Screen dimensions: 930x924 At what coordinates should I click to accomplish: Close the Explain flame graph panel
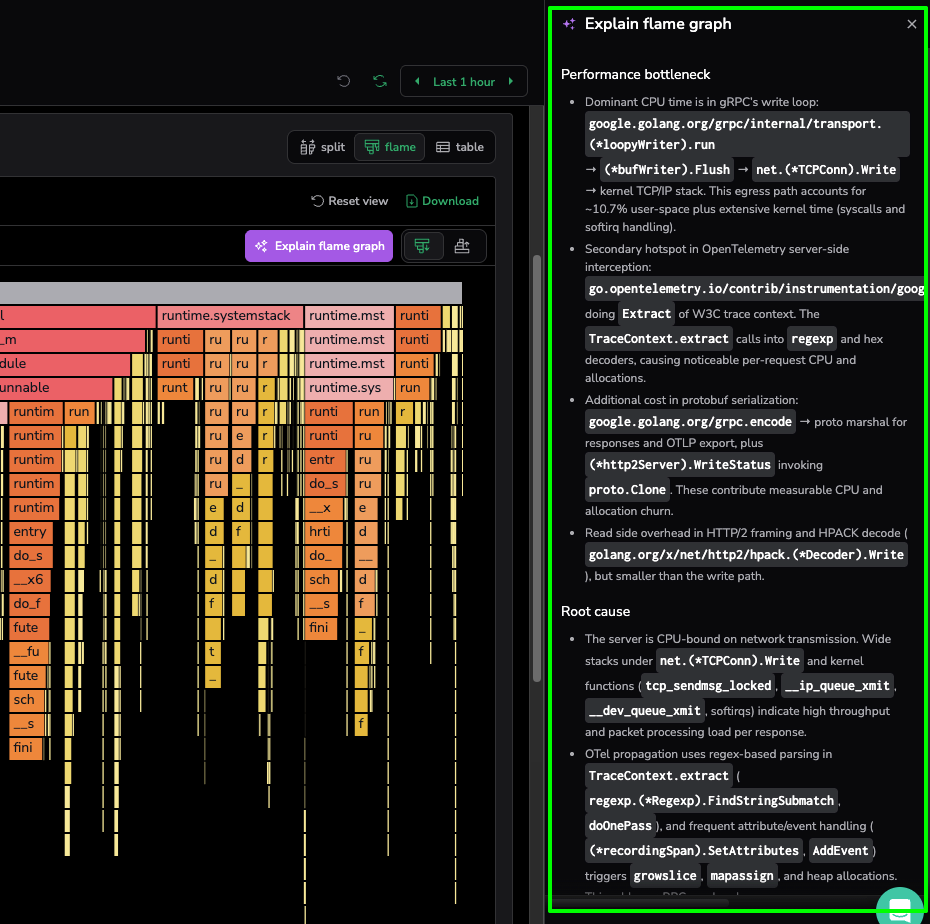click(x=911, y=24)
